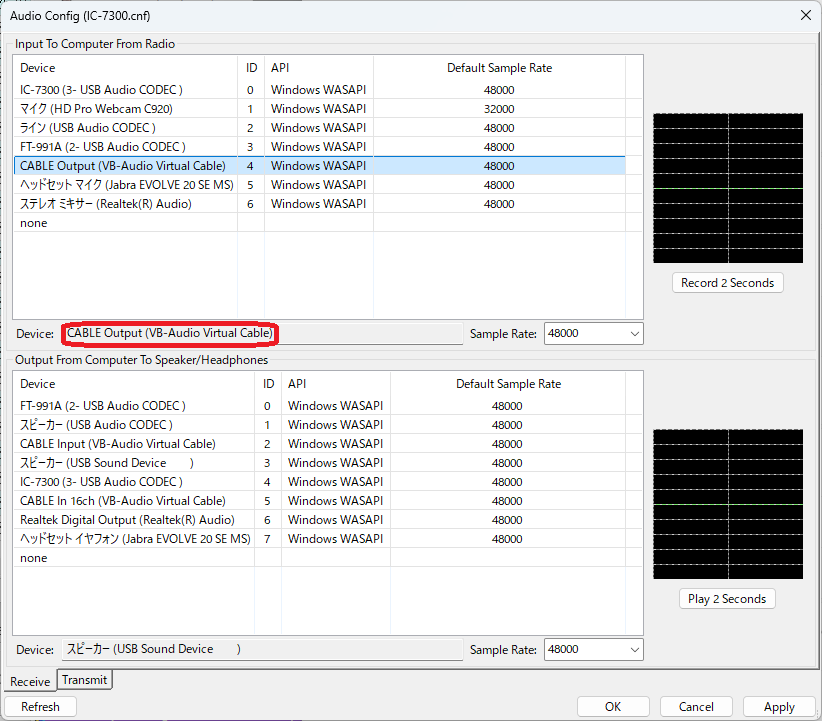822x721 pixels.
Task: Select ライン (USB Audio CODEC) input row
Action: (320, 127)
